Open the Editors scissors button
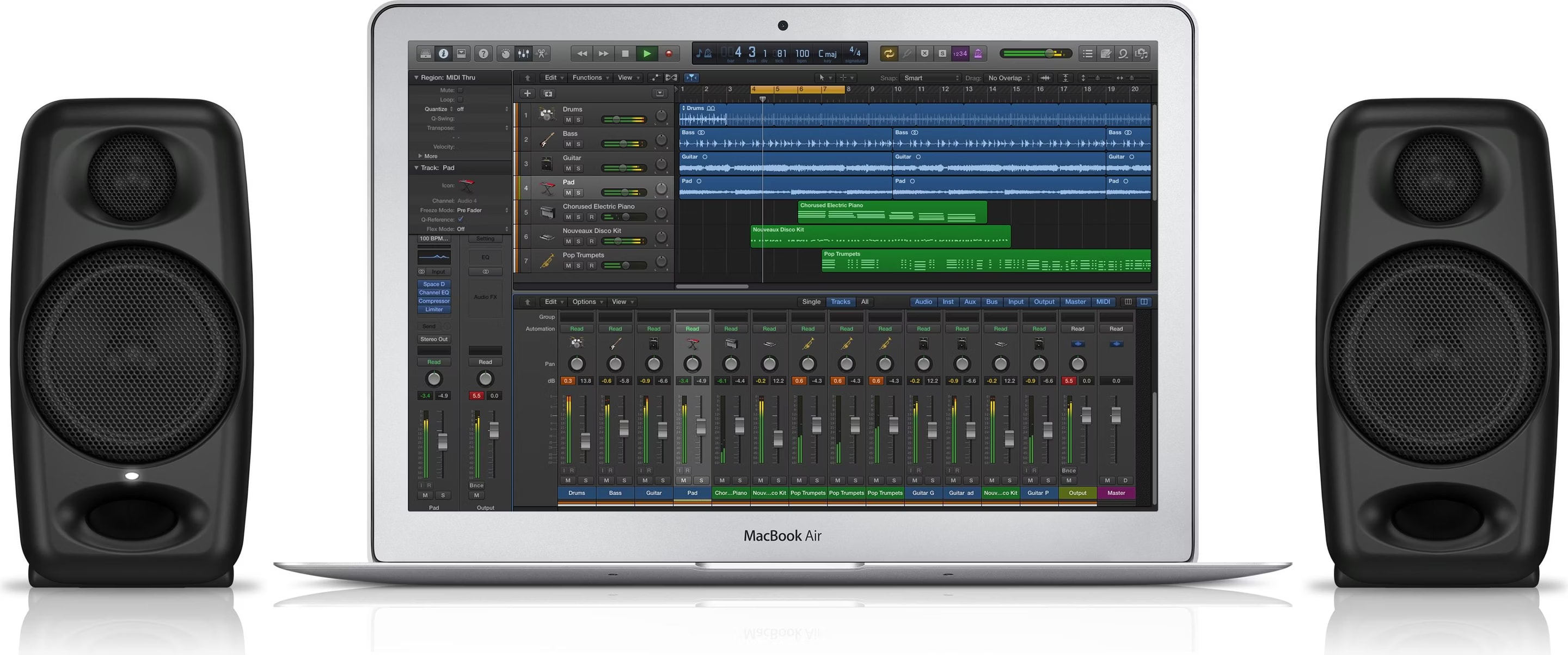Viewport: 1568px width, 655px height. 541,53
